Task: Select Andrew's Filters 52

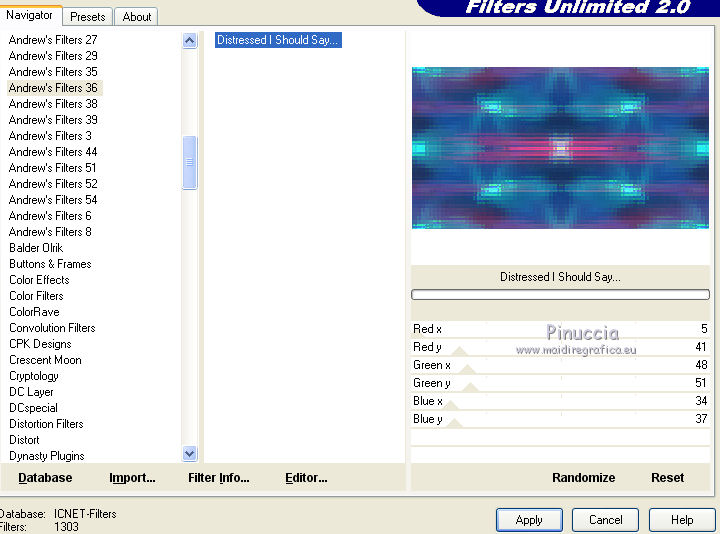Action: [53, 184]
